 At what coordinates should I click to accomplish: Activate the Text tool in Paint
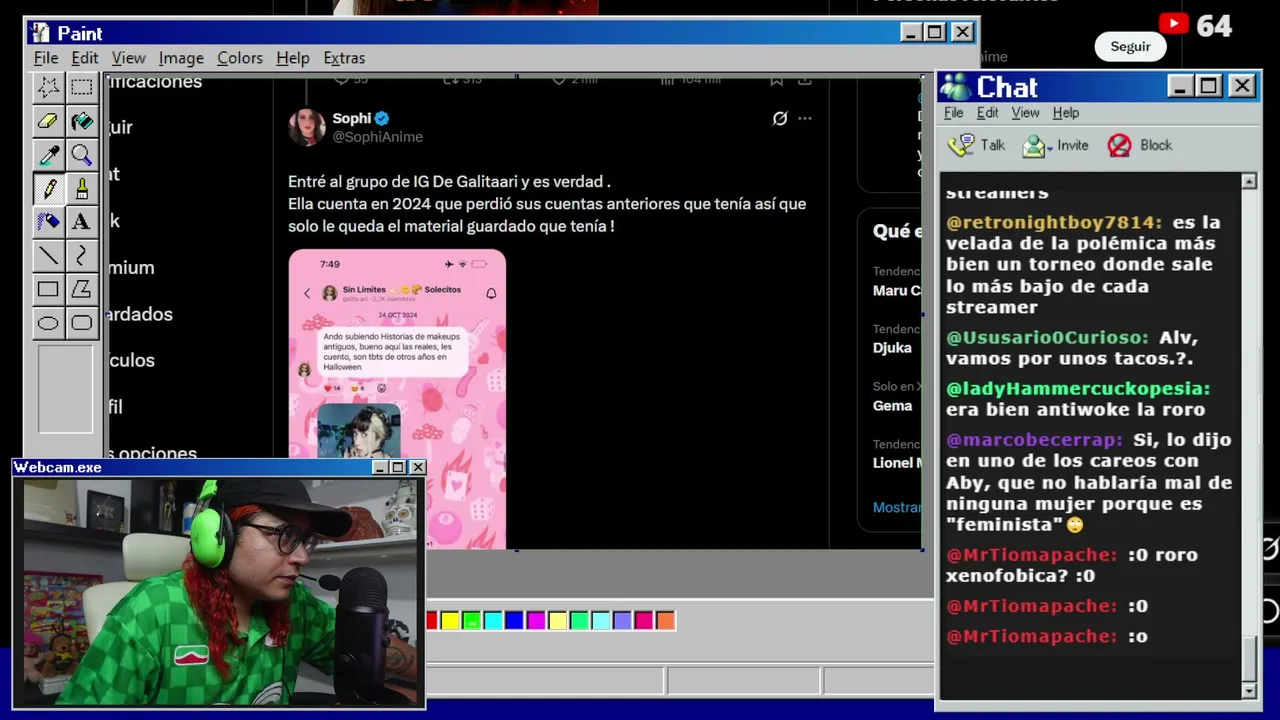coord(81,222)
